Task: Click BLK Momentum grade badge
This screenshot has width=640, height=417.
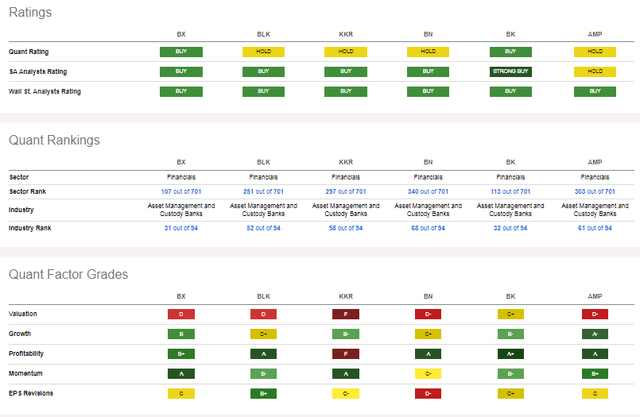Action: [263, 374]
